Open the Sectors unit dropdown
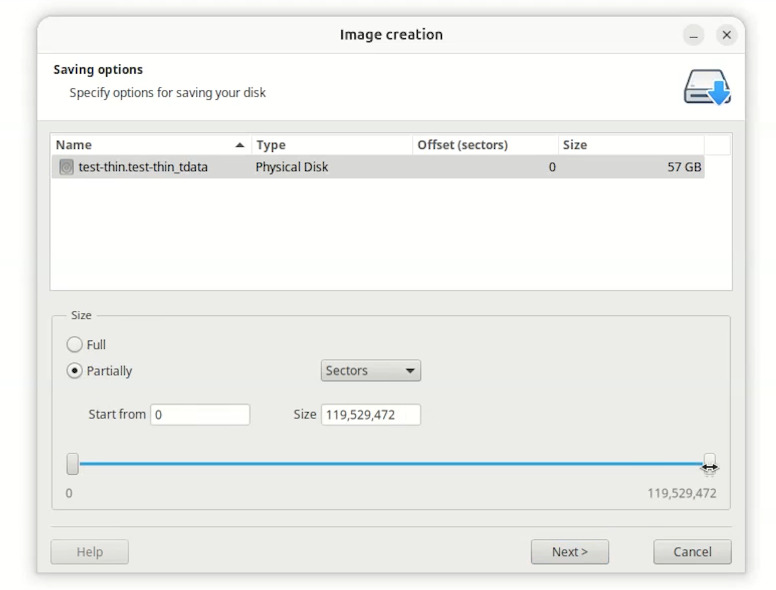 pyautogui.click(x=371, y=371)
